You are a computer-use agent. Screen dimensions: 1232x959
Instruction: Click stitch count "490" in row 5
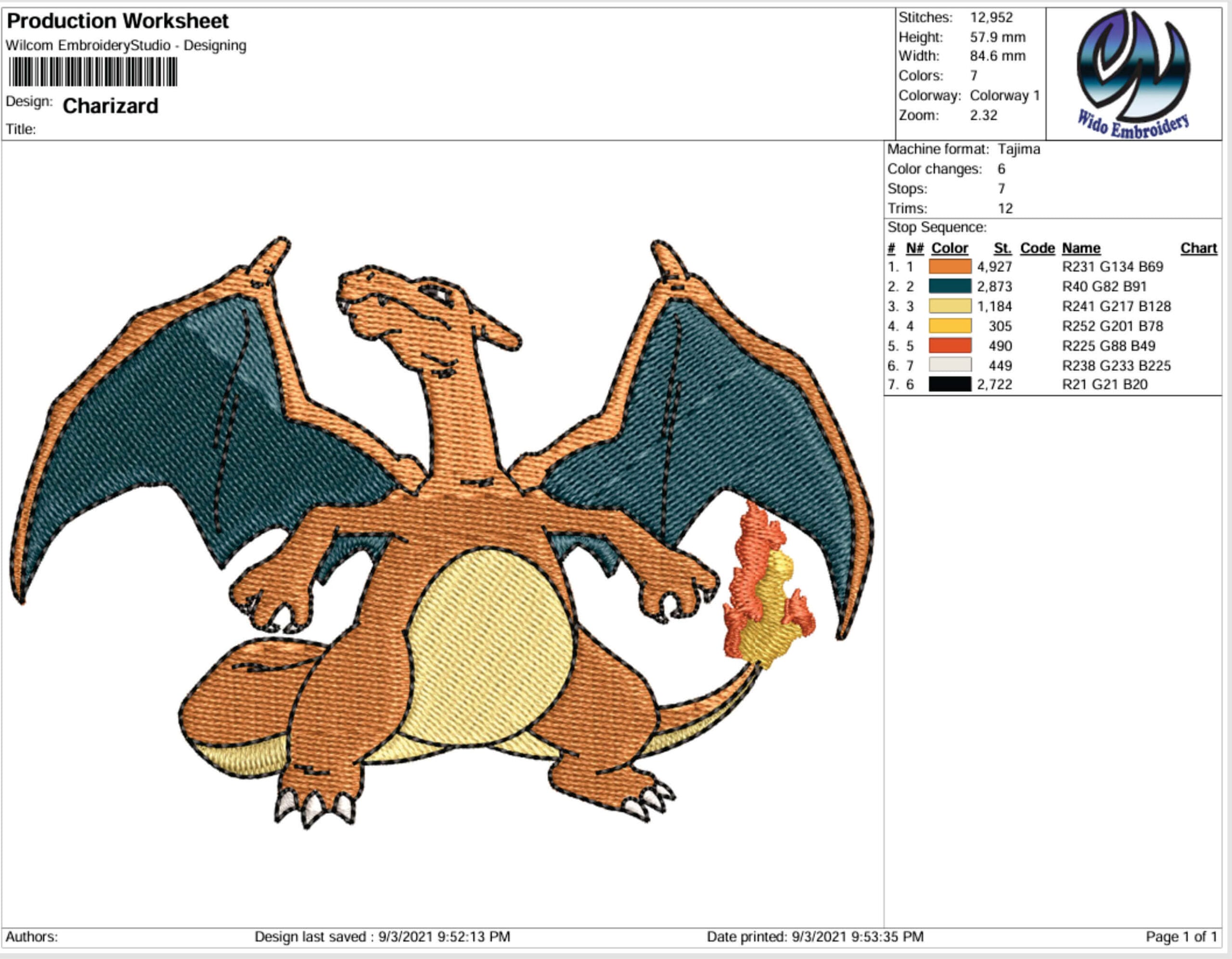(x=1000, y=345)
